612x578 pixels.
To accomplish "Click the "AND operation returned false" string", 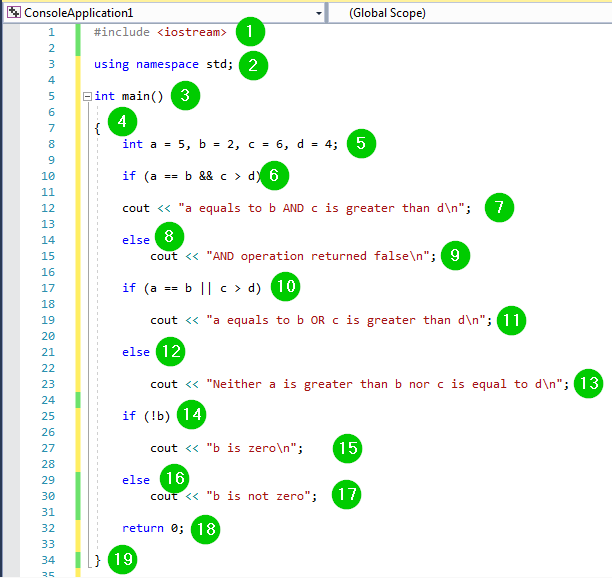I will coord(319,256).
